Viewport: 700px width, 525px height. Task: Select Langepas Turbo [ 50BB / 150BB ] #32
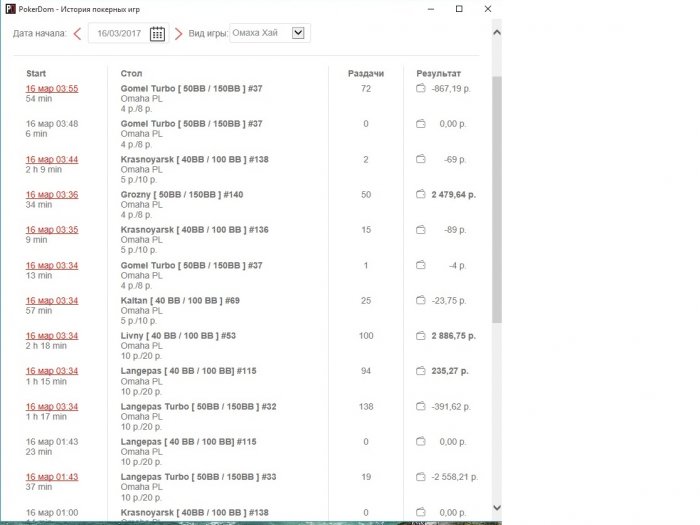pyautogui.click(x=198, y=407)
